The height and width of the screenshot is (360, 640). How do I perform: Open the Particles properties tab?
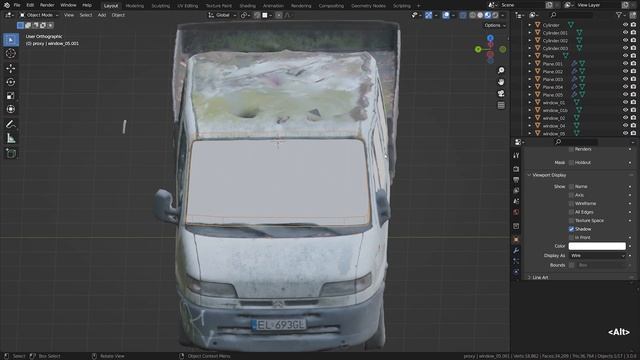pos(516,261)
